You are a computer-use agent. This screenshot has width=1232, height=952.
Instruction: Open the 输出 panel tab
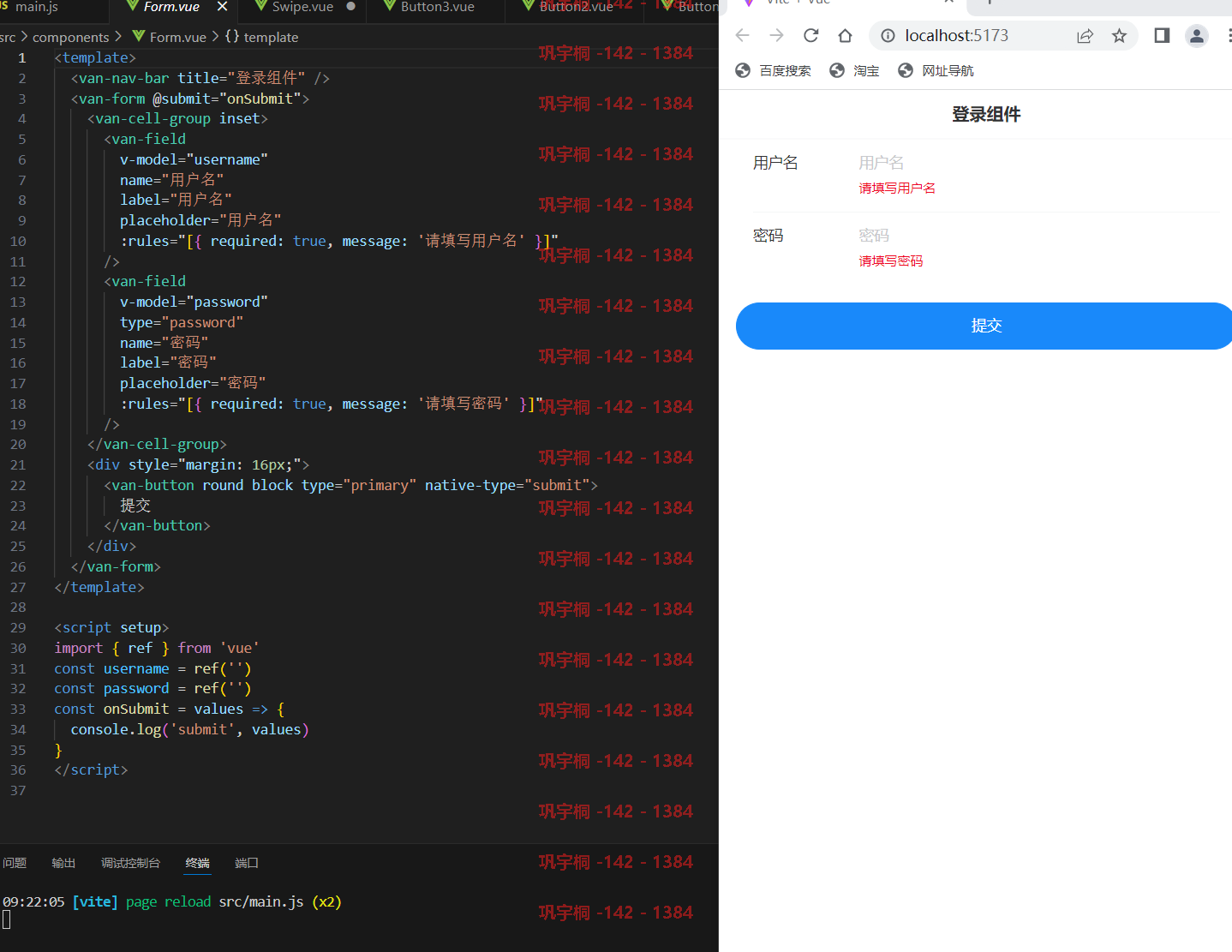tap(63, 863)
